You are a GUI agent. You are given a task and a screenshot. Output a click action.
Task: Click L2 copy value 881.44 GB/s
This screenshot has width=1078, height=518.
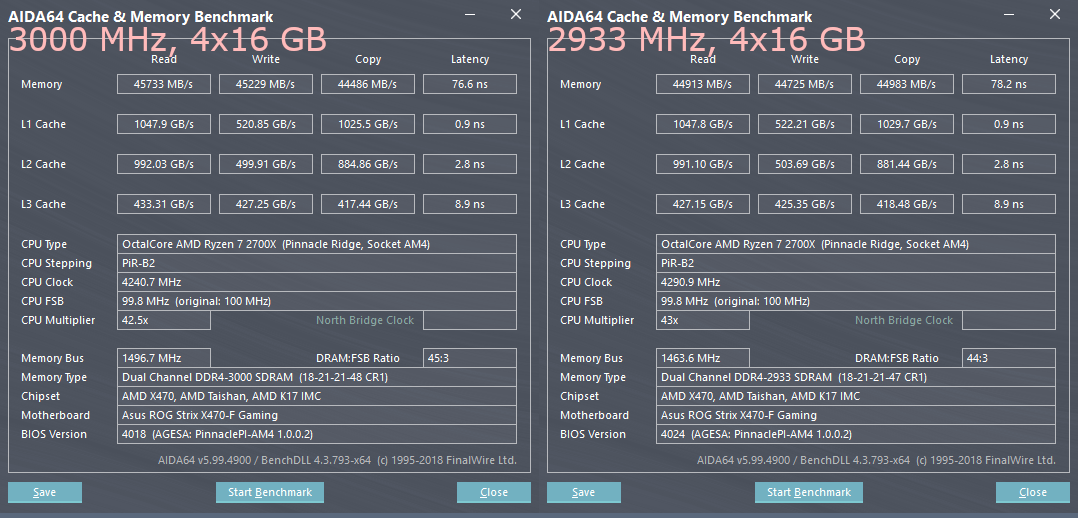point(907,164)
